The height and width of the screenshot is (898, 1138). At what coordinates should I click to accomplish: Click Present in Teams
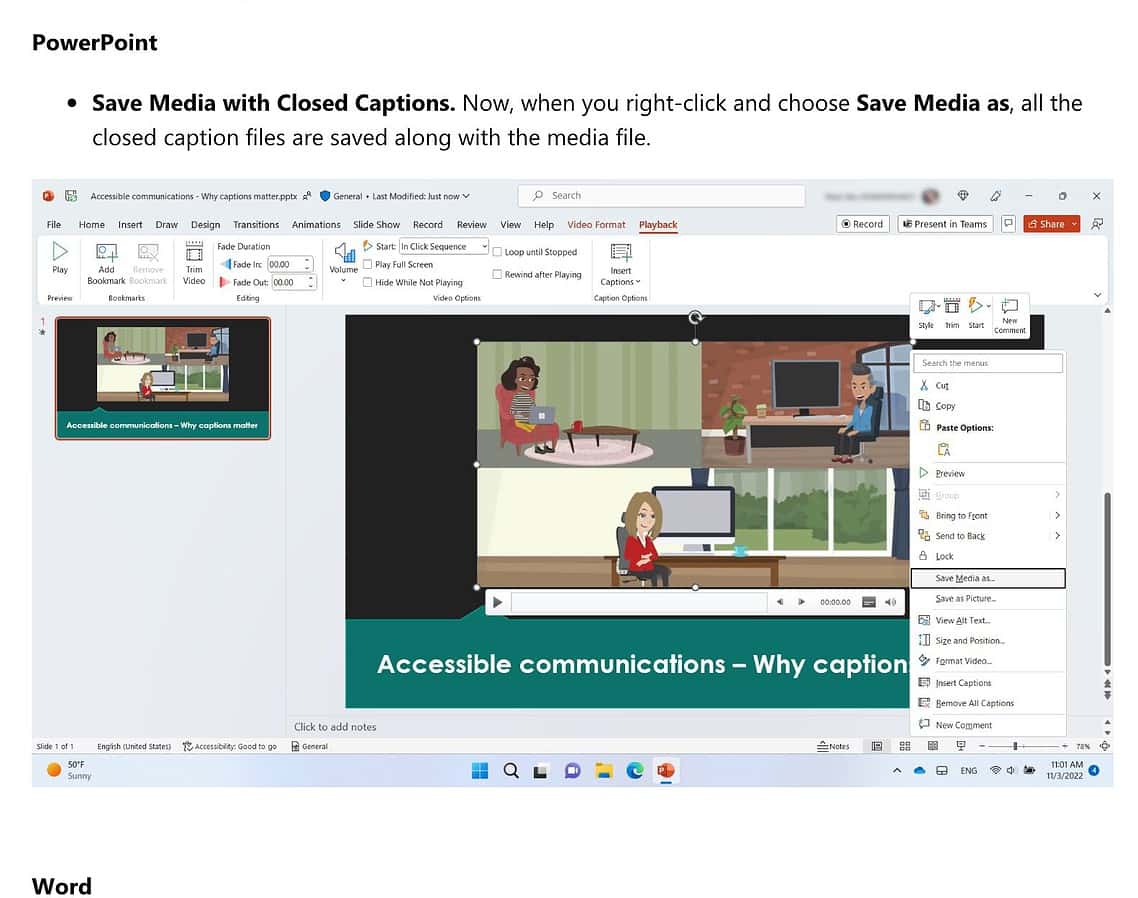pos(944,224)
